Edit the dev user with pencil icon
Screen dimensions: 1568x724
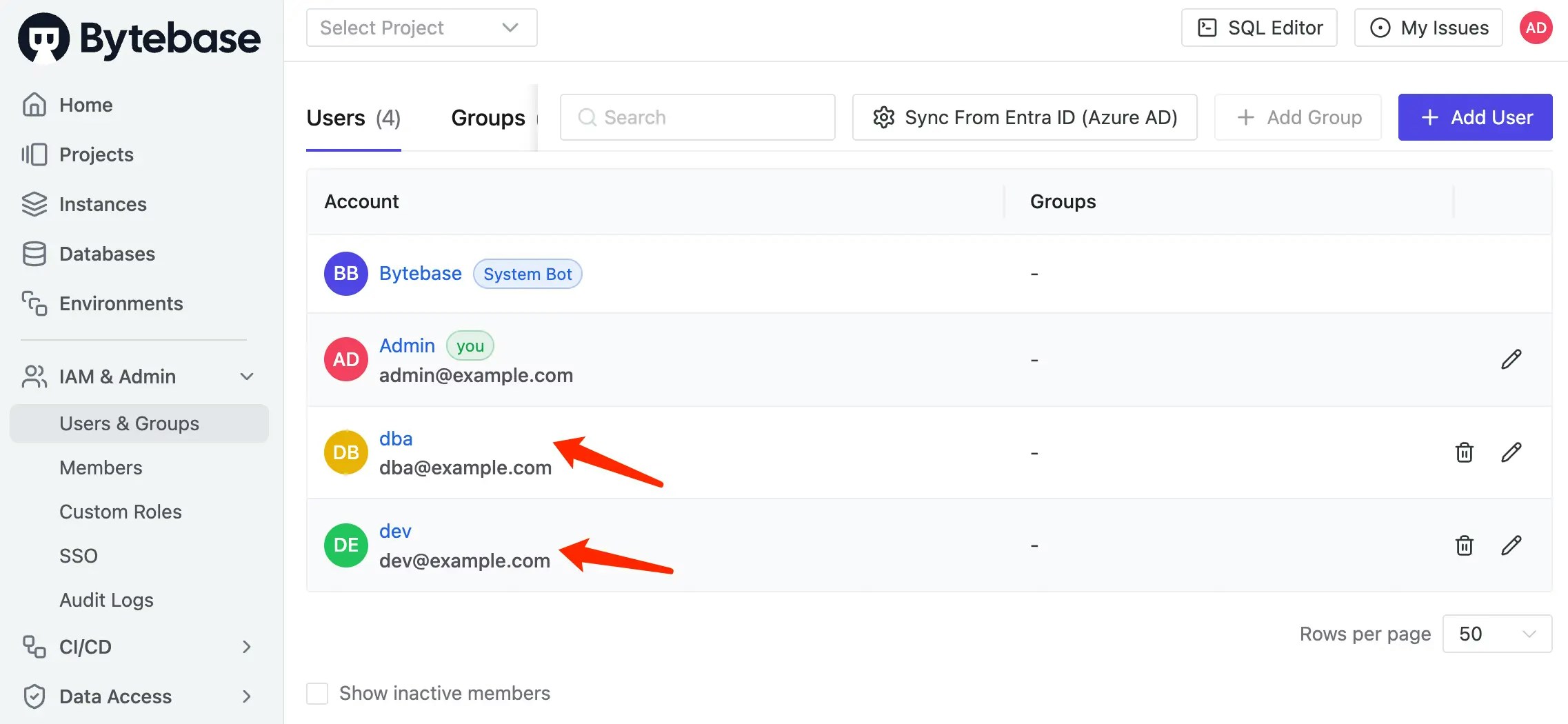click(1511, 545)
